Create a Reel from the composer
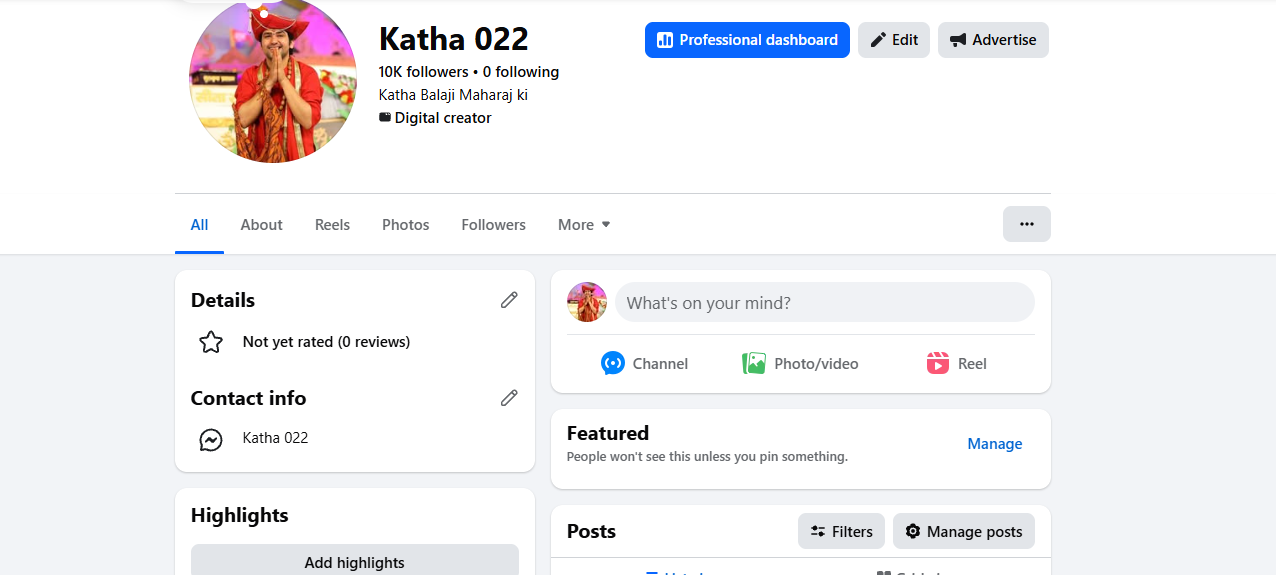Screen dimensions: 1276x575 (957, 364)
